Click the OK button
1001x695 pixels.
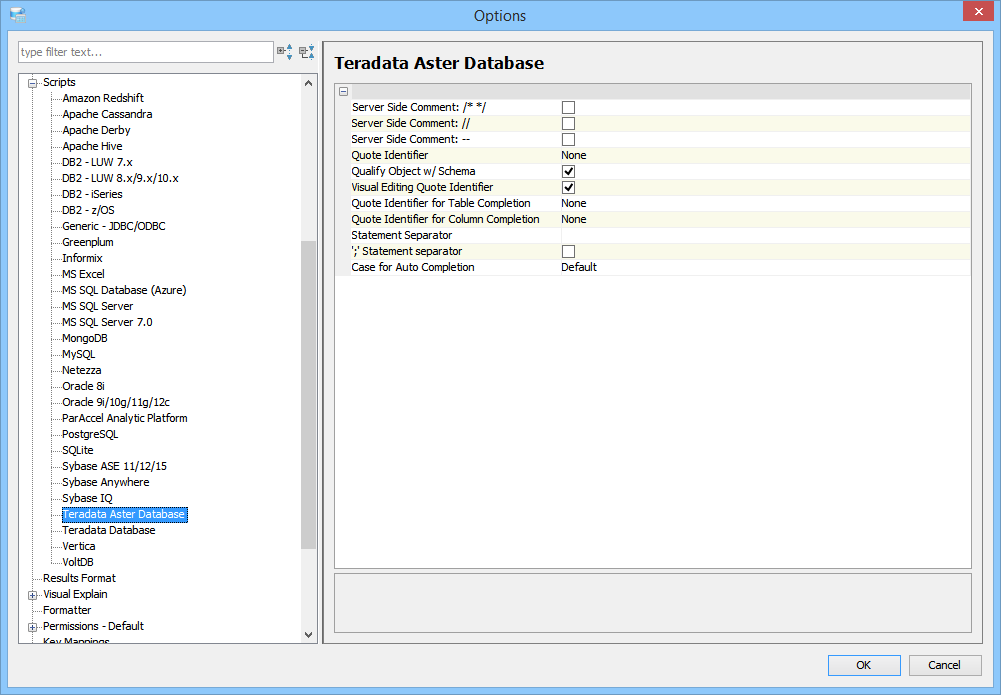point(864,665)
